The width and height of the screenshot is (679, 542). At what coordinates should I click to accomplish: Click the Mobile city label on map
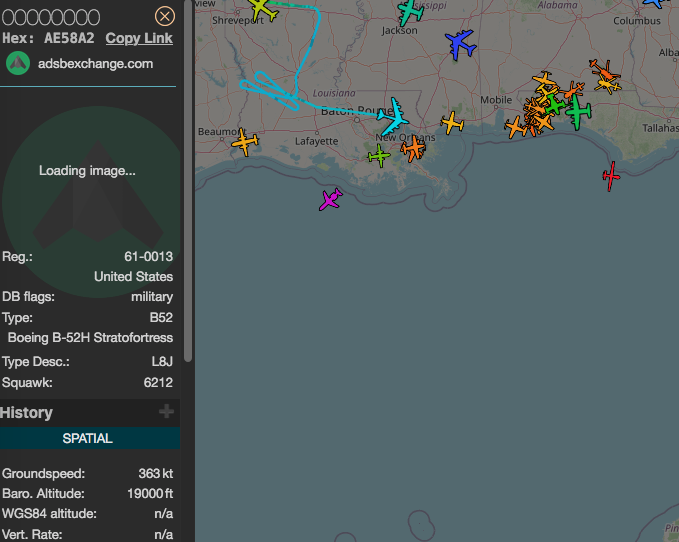(x=496, y=100)
